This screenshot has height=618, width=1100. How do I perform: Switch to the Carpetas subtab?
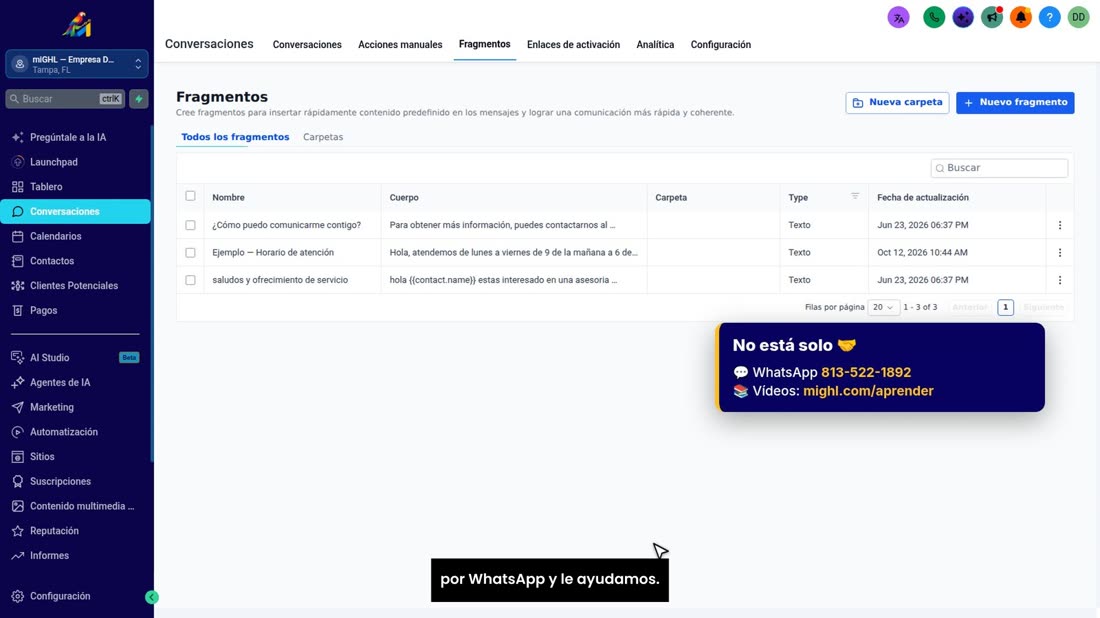point(323,137)
